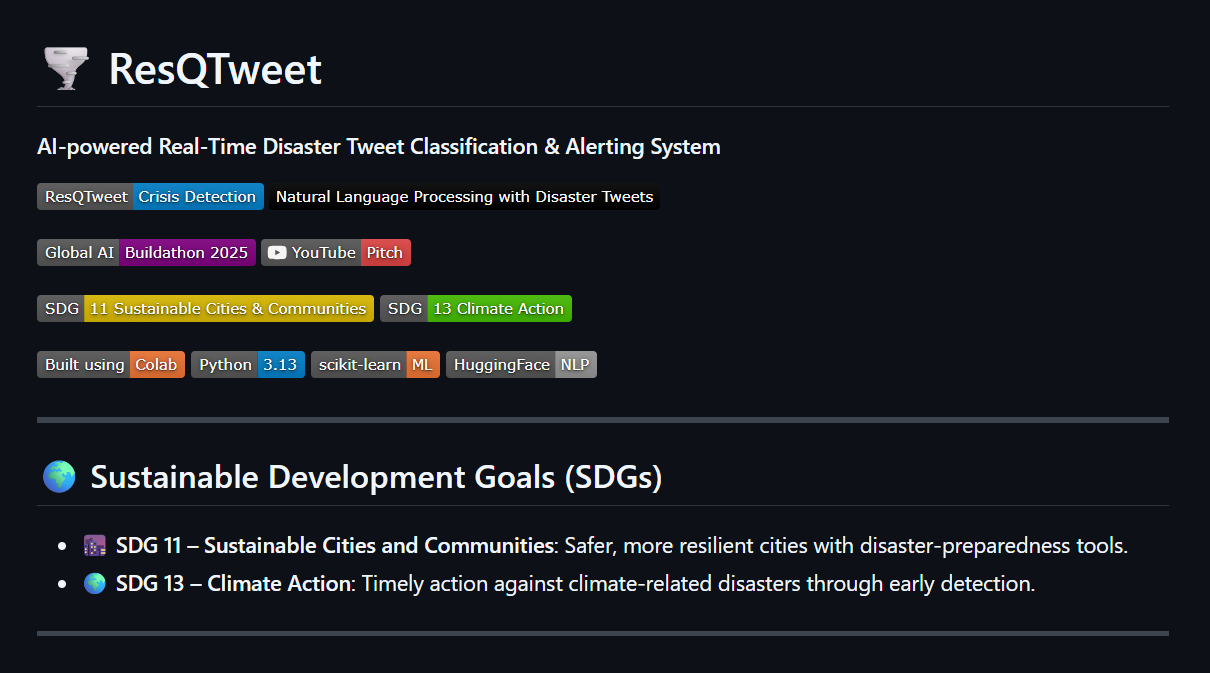Open the ResQTweet Crisis Detection badge
Screen dimensions: 1210x673
click(151, 197)
